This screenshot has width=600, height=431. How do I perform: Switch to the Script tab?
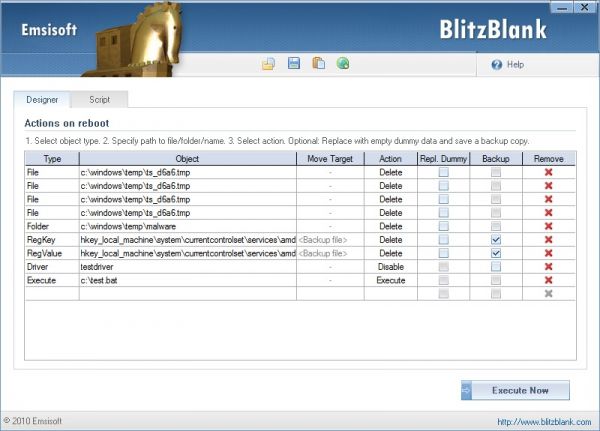pos(100,100)
